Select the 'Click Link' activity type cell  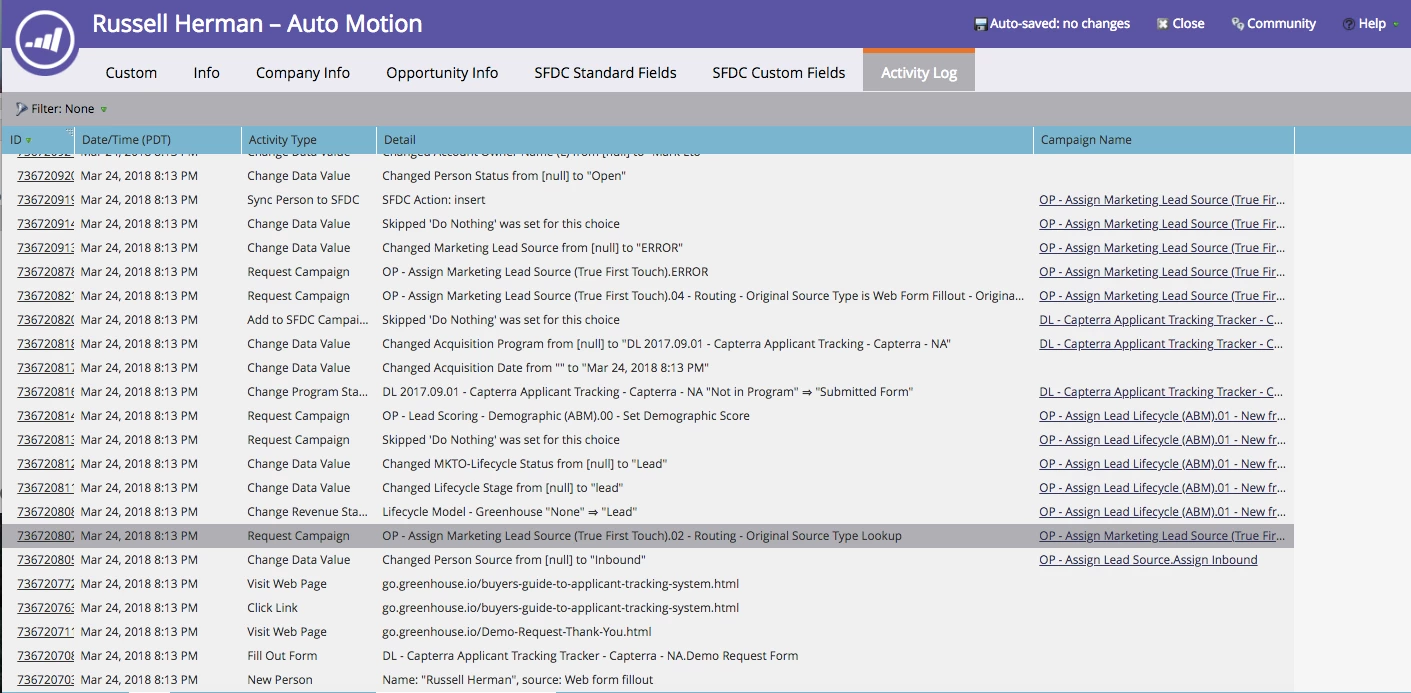(x=273, y=608)
